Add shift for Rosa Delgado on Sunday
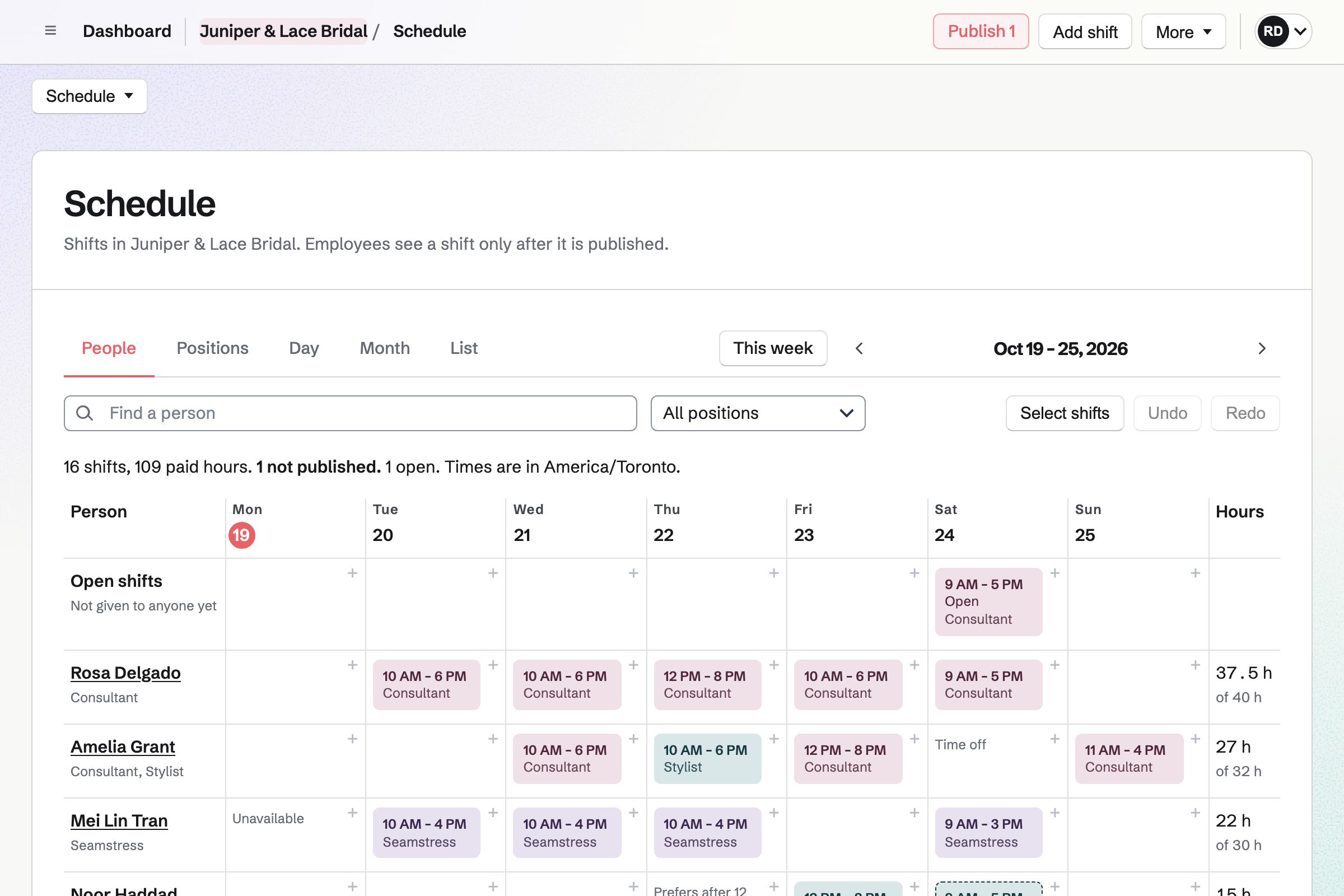 (x=1196, y=665)
